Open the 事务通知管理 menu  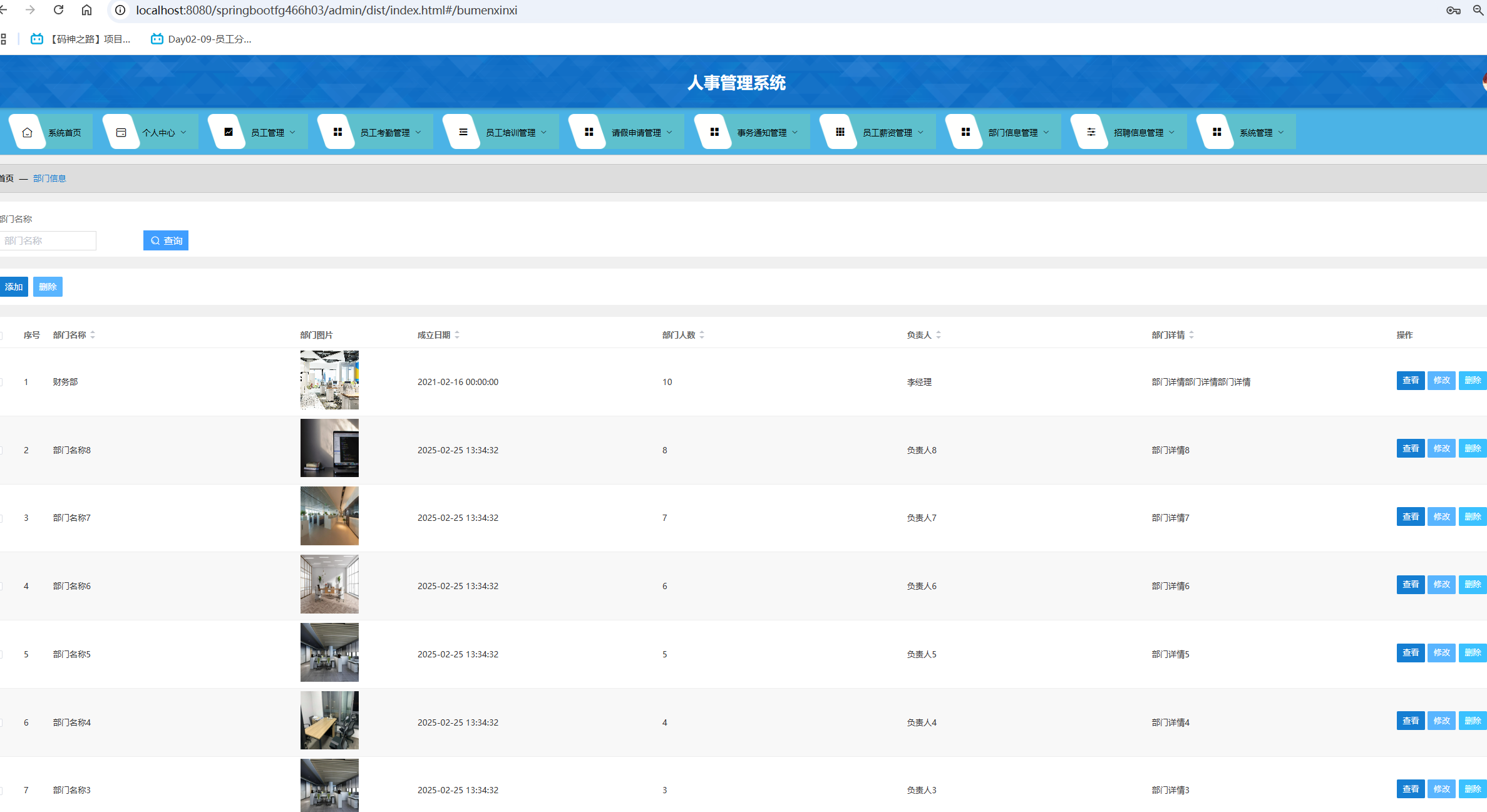(762, 133)
